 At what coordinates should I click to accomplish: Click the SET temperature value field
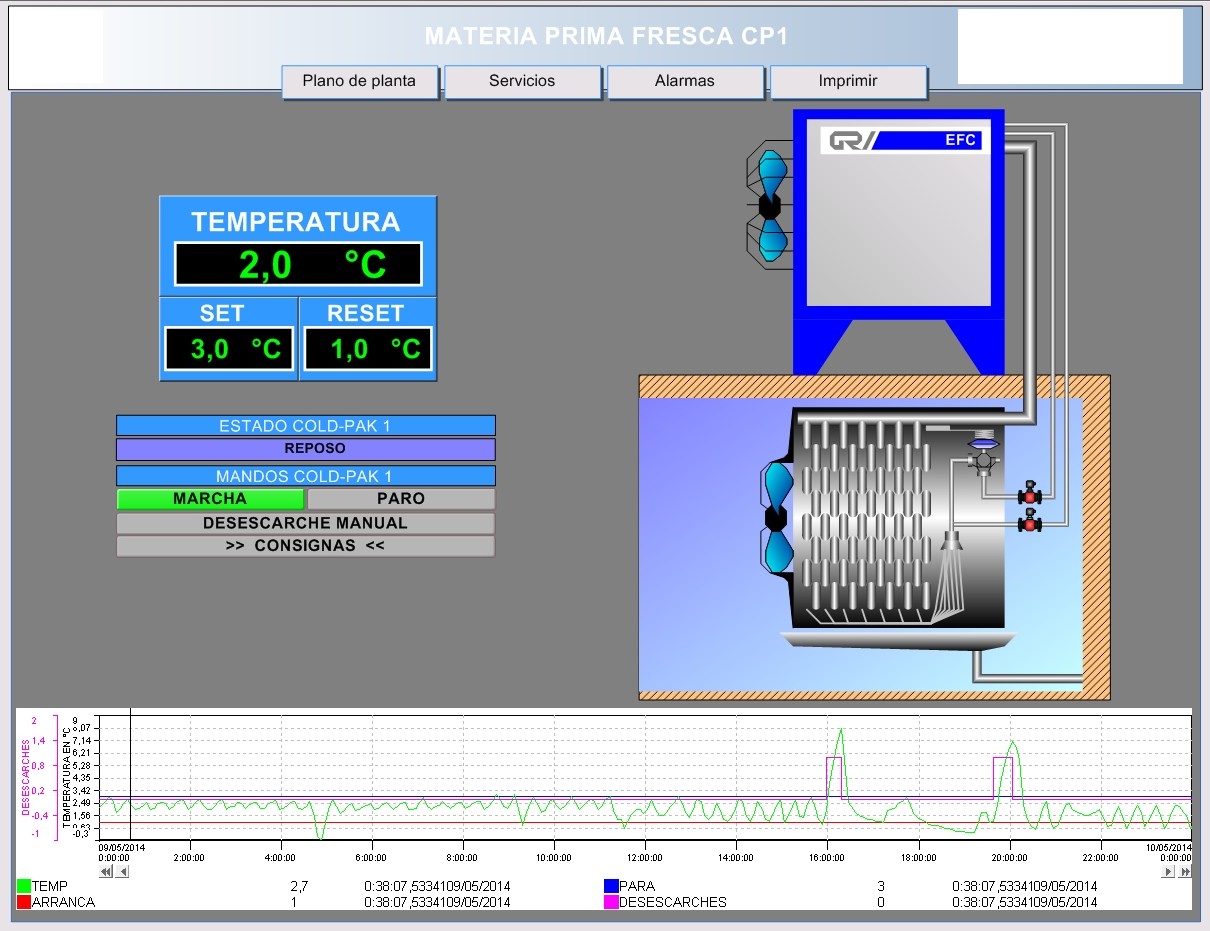coord(229,349)
